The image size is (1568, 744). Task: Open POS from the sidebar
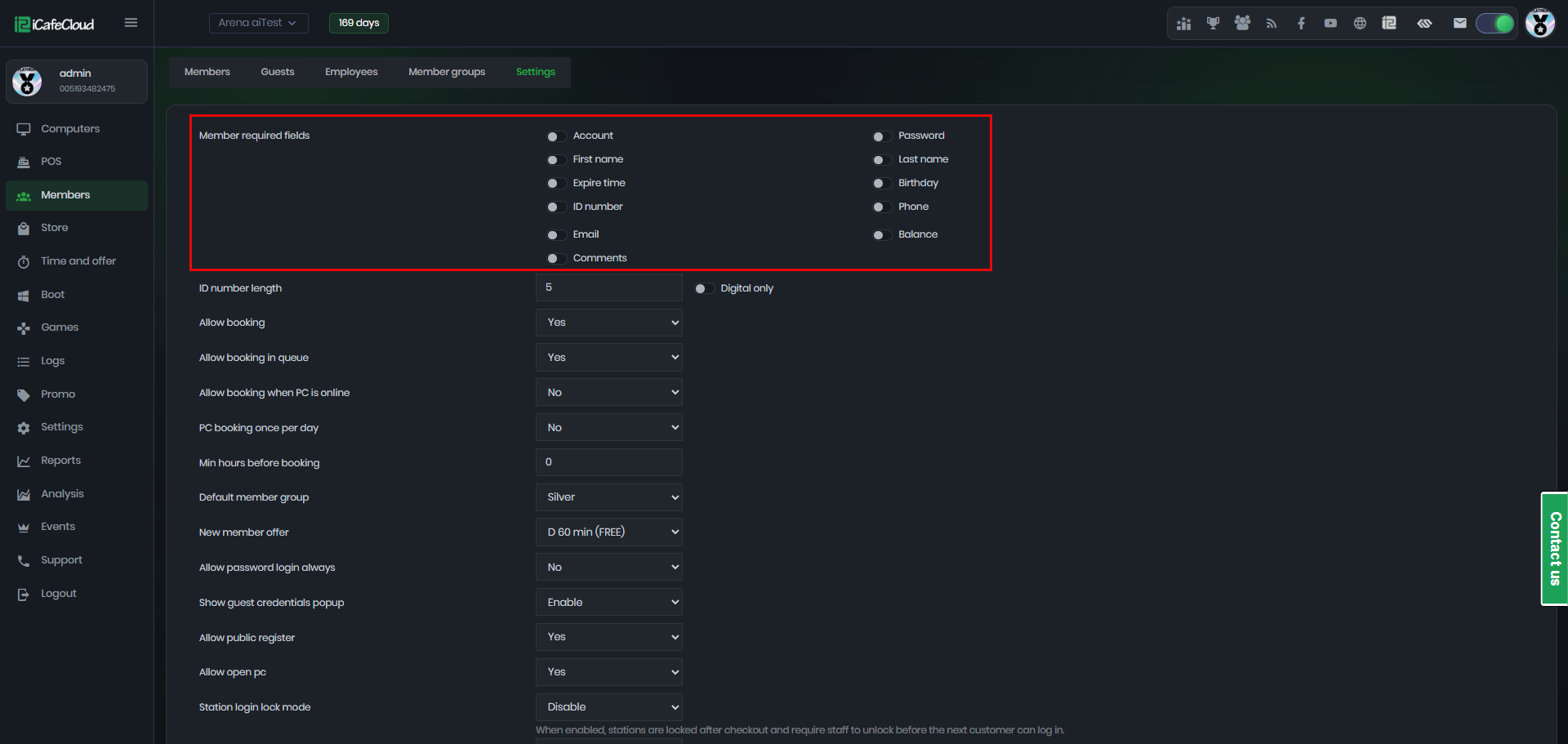click(x=77, y=162)
